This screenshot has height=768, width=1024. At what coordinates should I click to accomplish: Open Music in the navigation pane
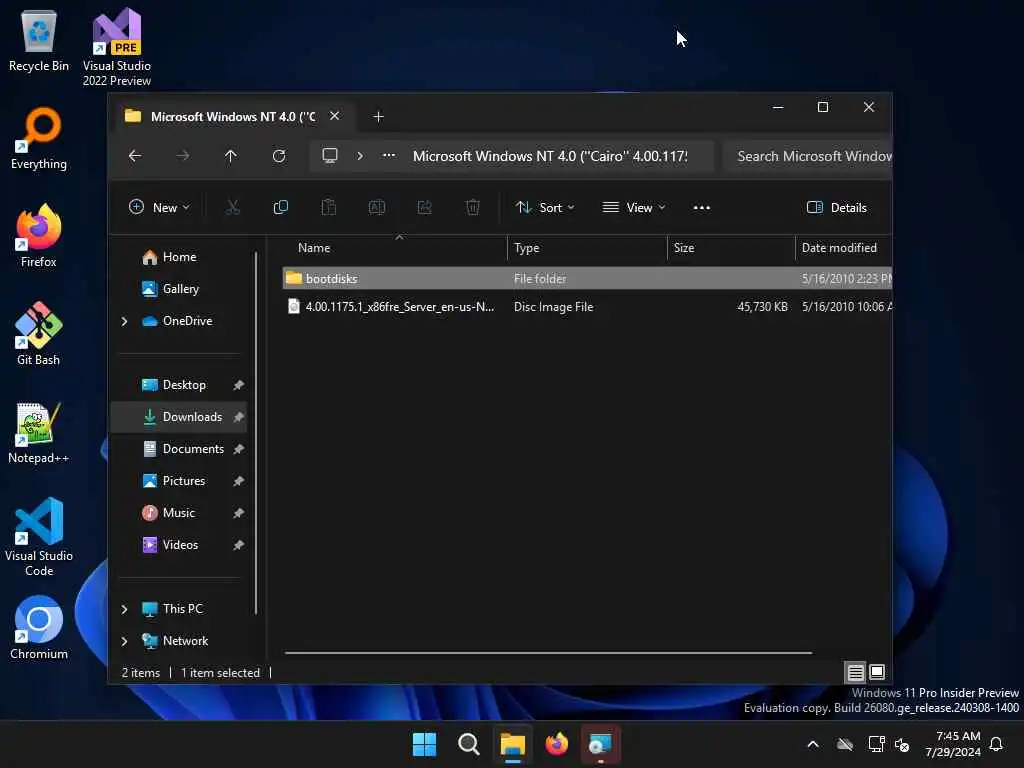[x=179, y=513]
